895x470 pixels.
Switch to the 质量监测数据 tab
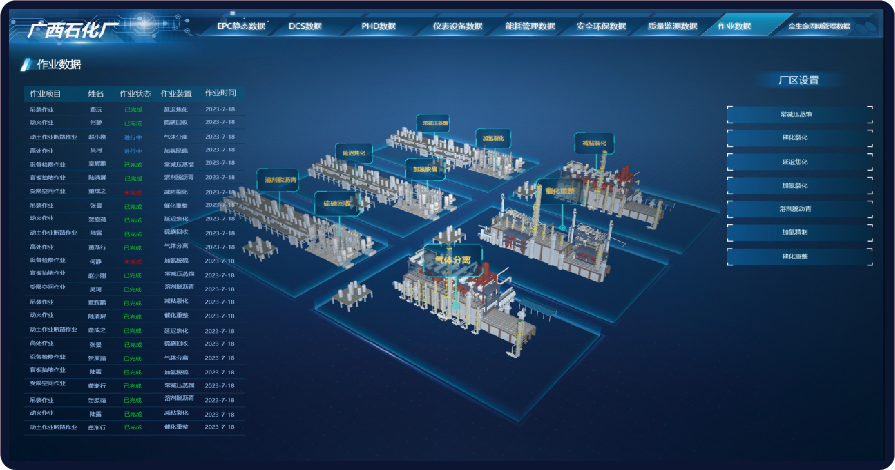click(673, 26)
